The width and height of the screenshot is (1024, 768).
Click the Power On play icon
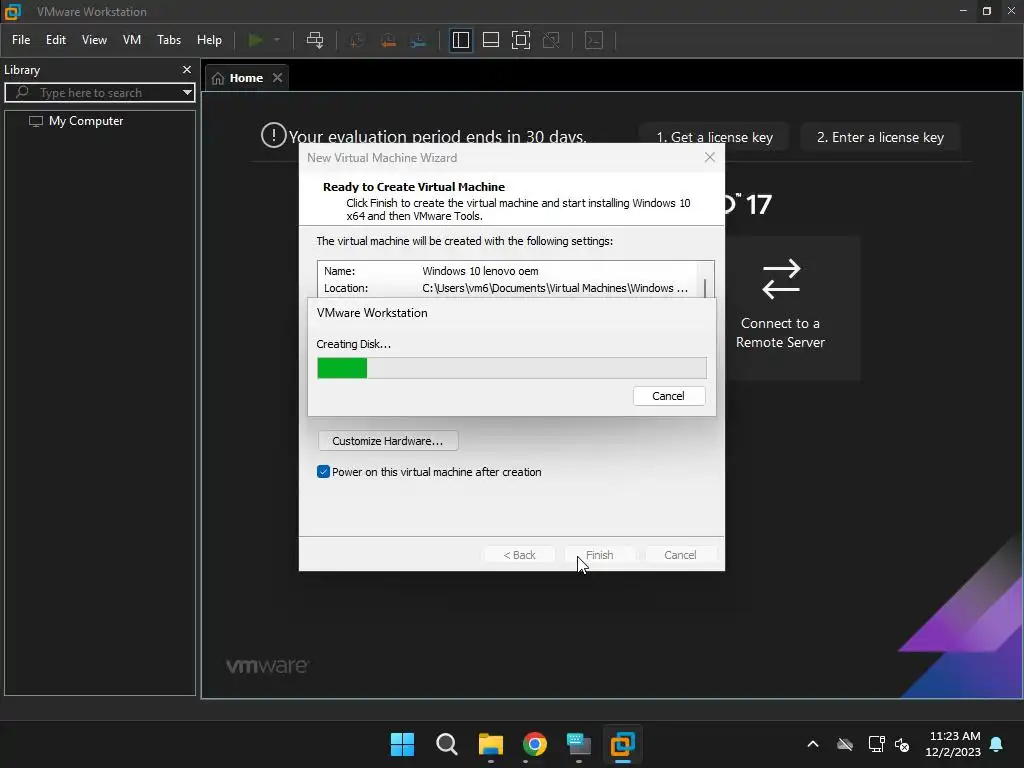click(x=255, y=40)
